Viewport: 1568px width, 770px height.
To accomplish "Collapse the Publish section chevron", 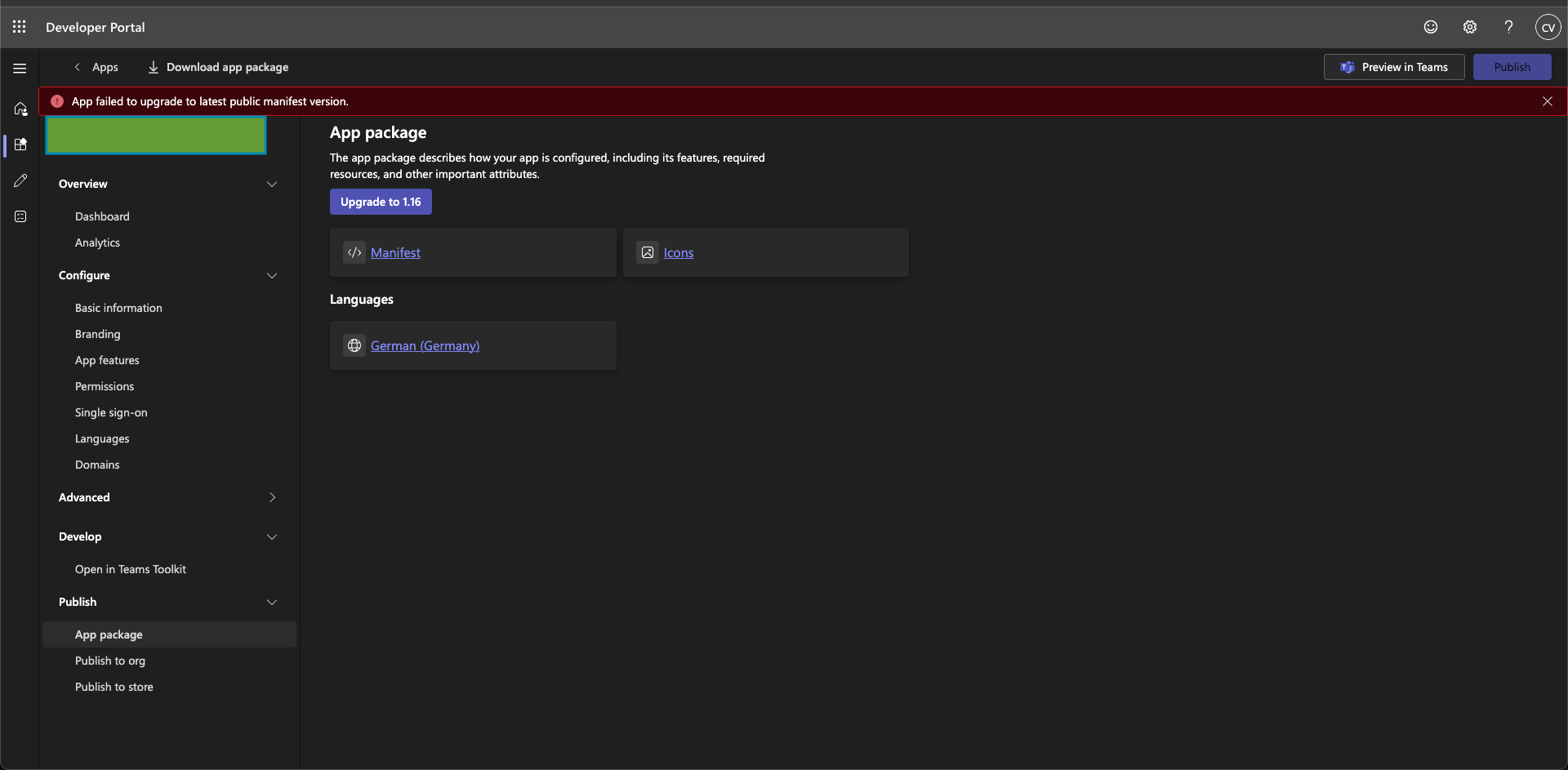I will tap(272, 602).
